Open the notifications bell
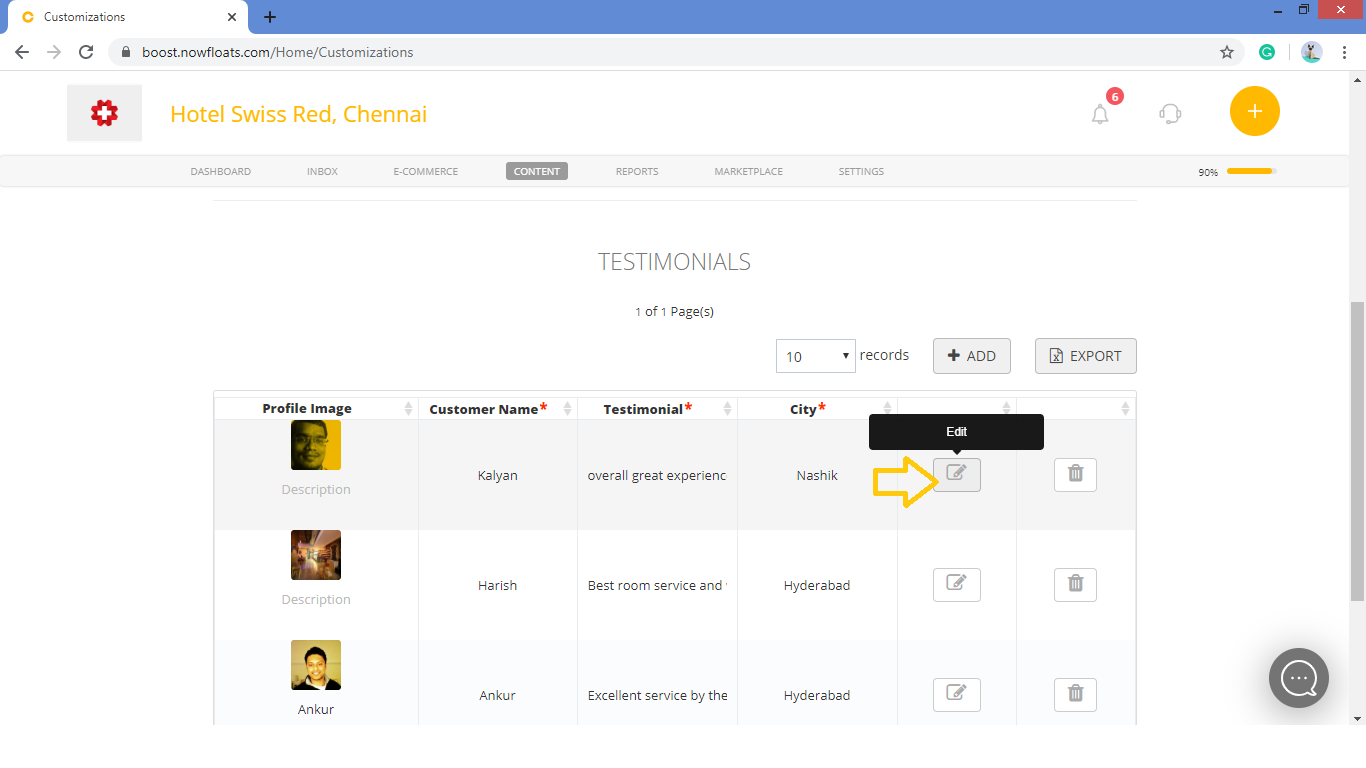Viewport: 1366px width, 768px height. click(x=1100, y=114)
